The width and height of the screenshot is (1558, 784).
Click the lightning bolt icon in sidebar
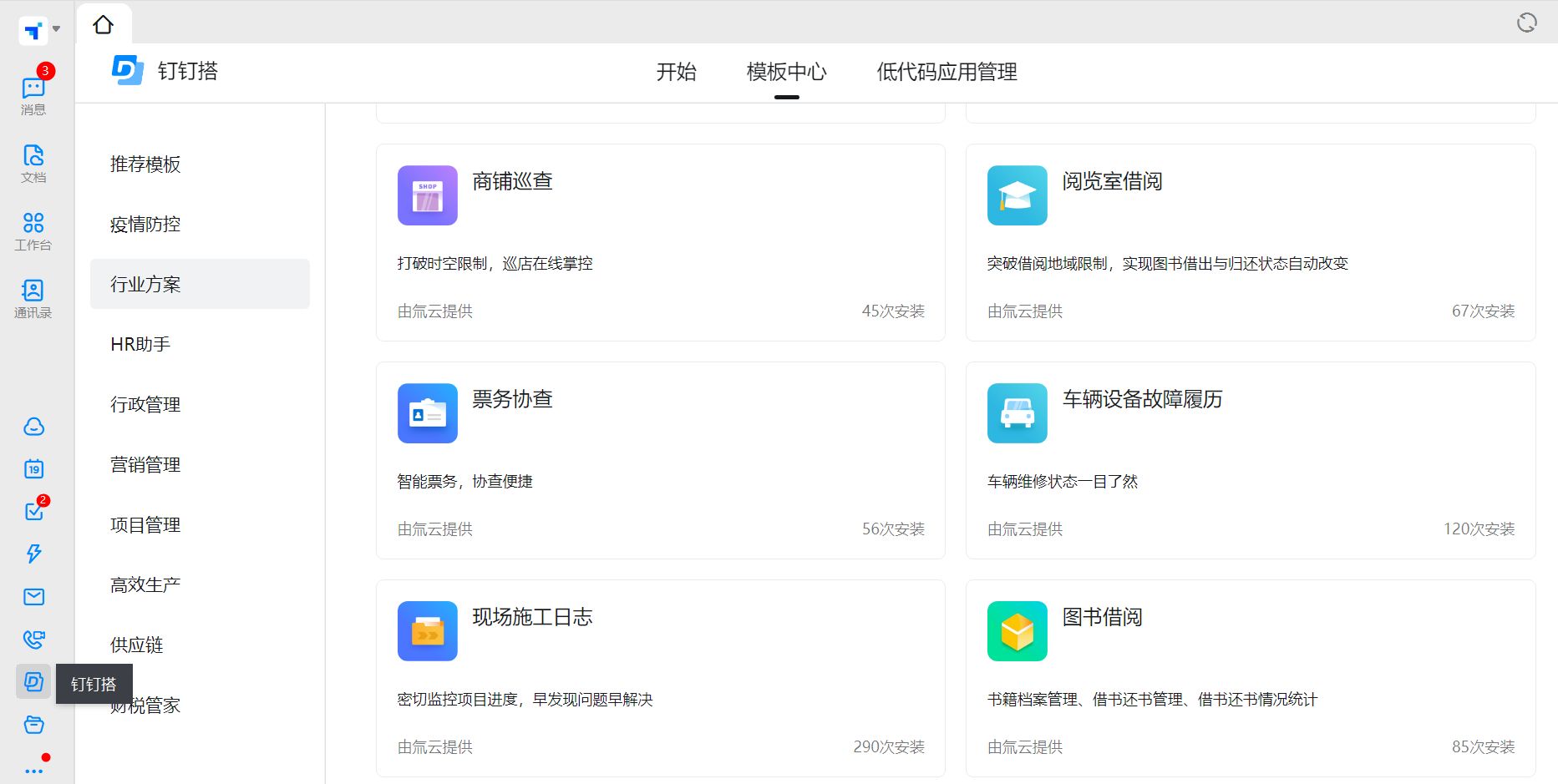click(34, 554)
